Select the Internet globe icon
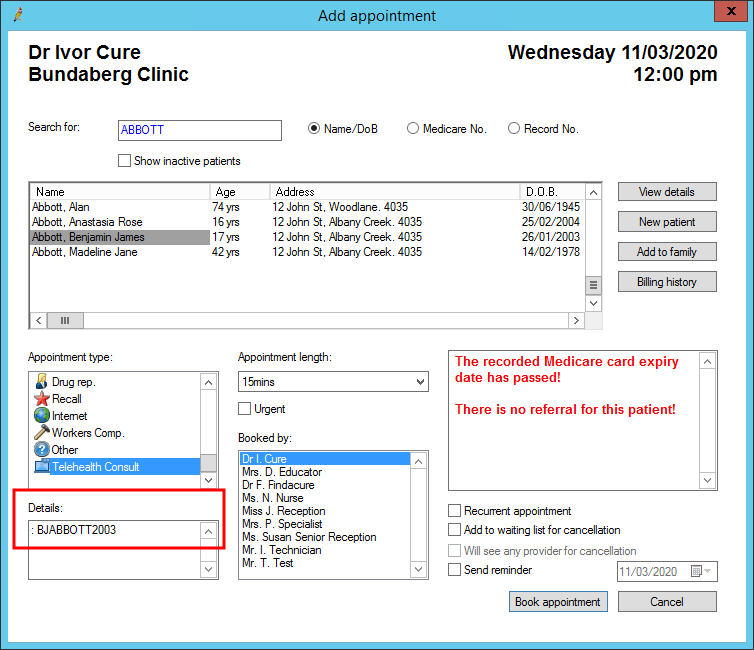 (x=41, y=416)
